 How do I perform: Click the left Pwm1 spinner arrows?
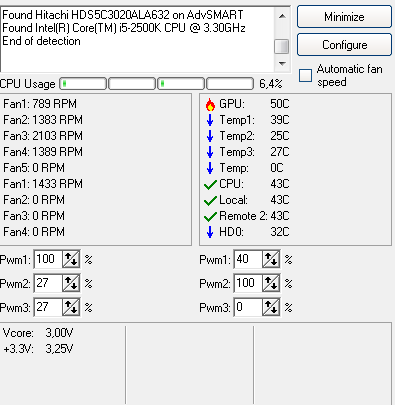coord(71,259)
